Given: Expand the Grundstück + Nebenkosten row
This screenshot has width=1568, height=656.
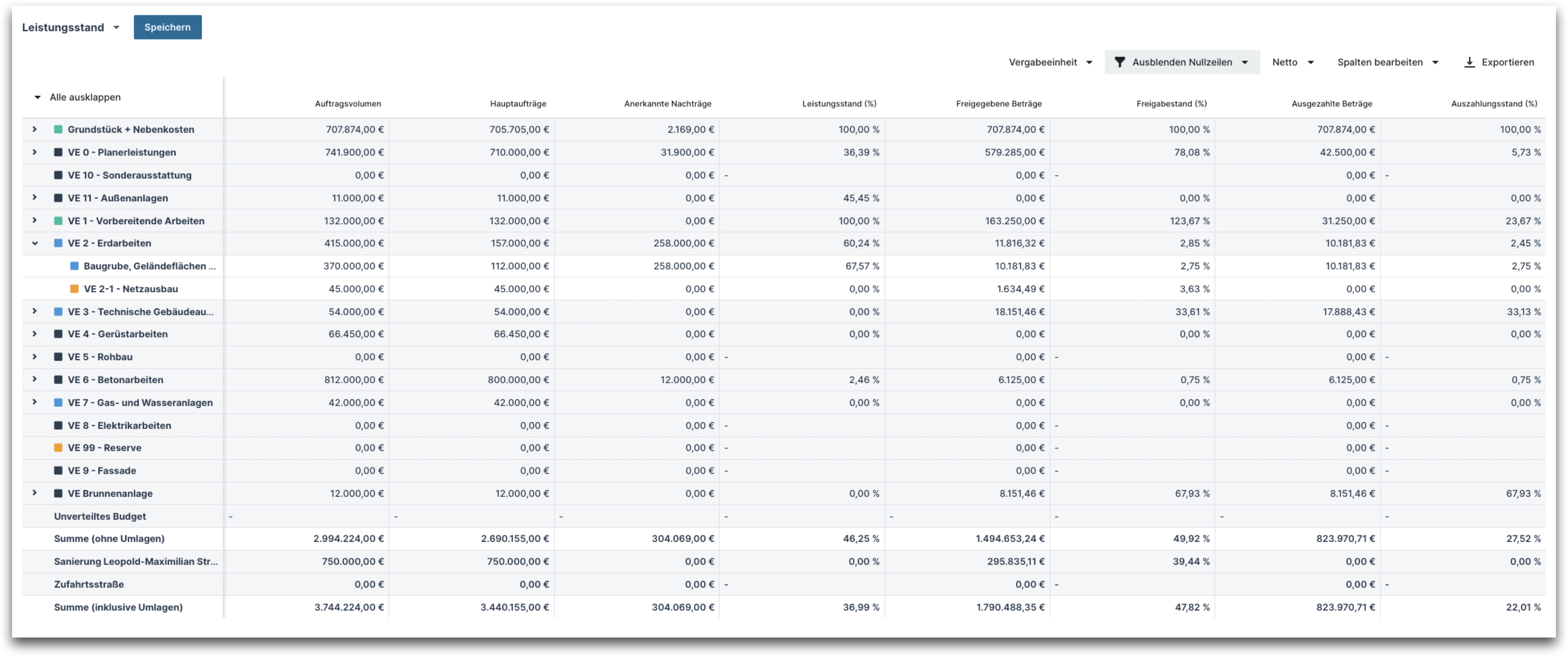Looking at the screenshot, I should 35,129.
